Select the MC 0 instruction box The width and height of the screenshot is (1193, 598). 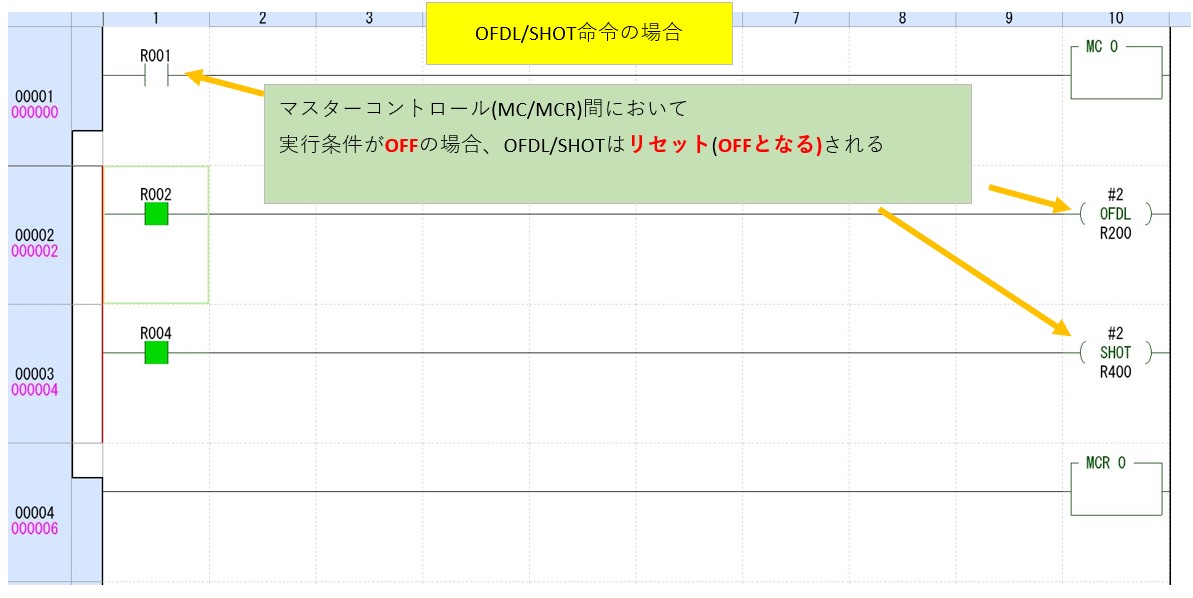click(1116, 72)
